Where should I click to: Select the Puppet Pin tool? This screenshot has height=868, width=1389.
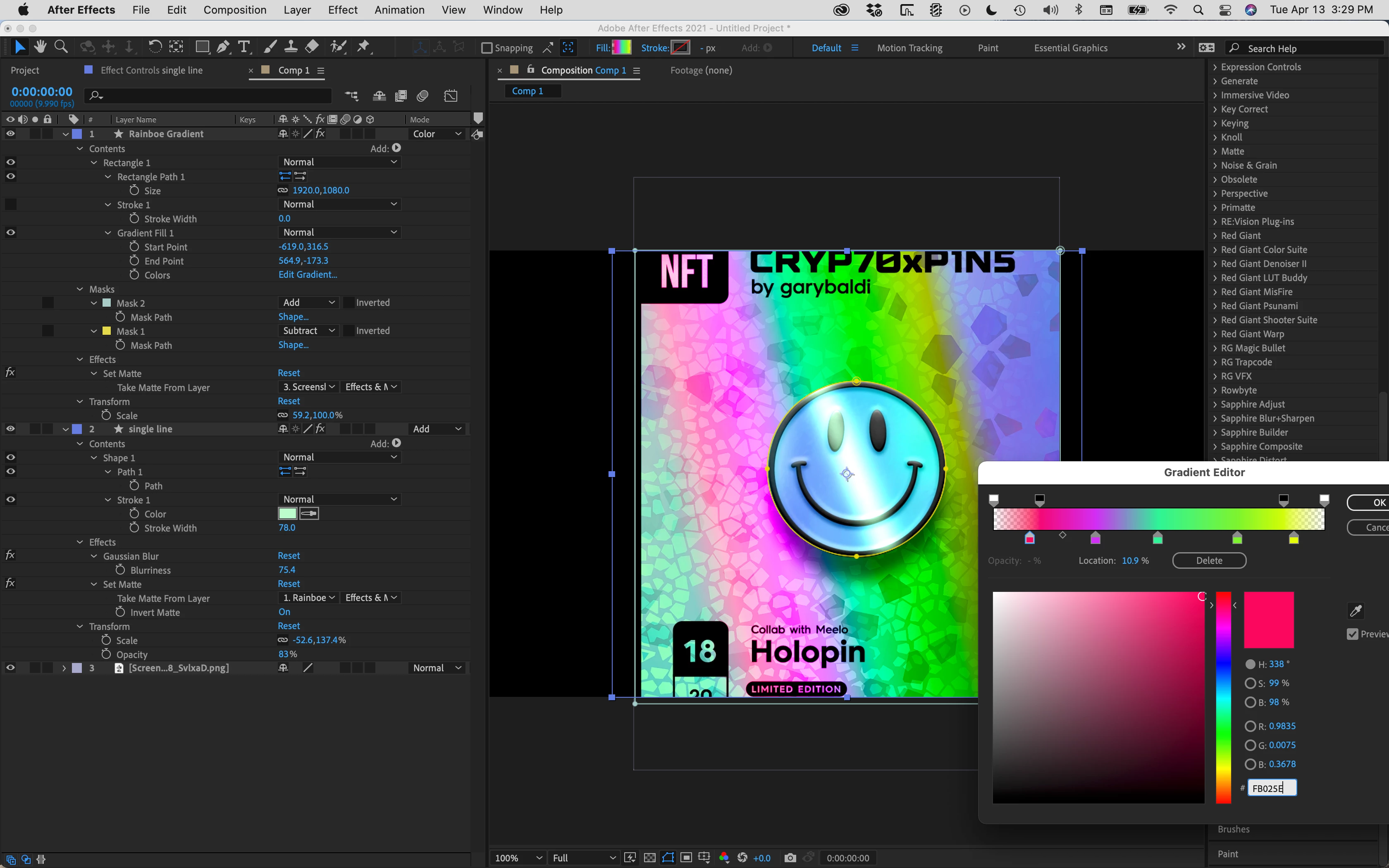coord(363,47)
